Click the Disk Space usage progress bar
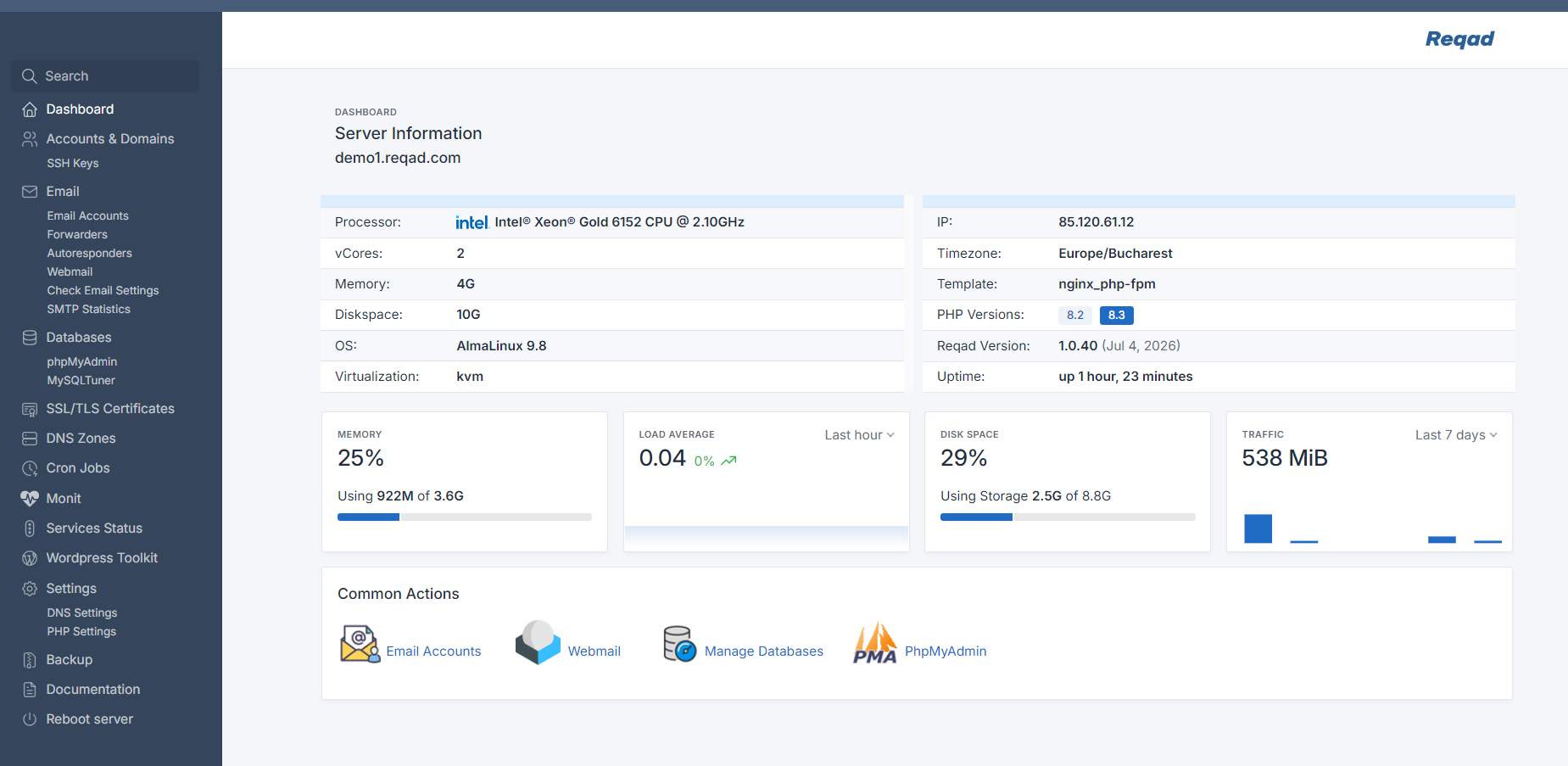This screenshot has height=766, width=1568. click(1068, 517)
